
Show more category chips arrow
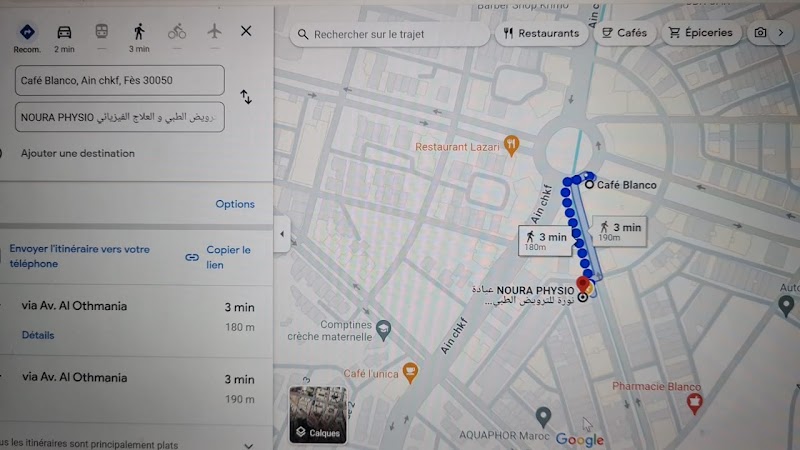[x=781, y=33]
